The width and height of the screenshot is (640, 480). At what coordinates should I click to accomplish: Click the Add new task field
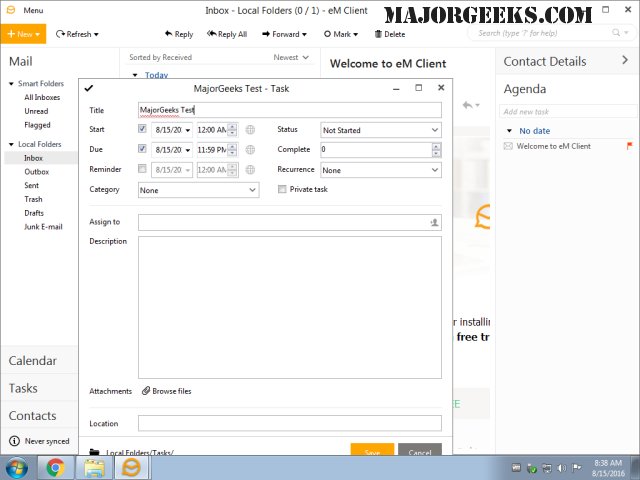[x=567, y=111]
